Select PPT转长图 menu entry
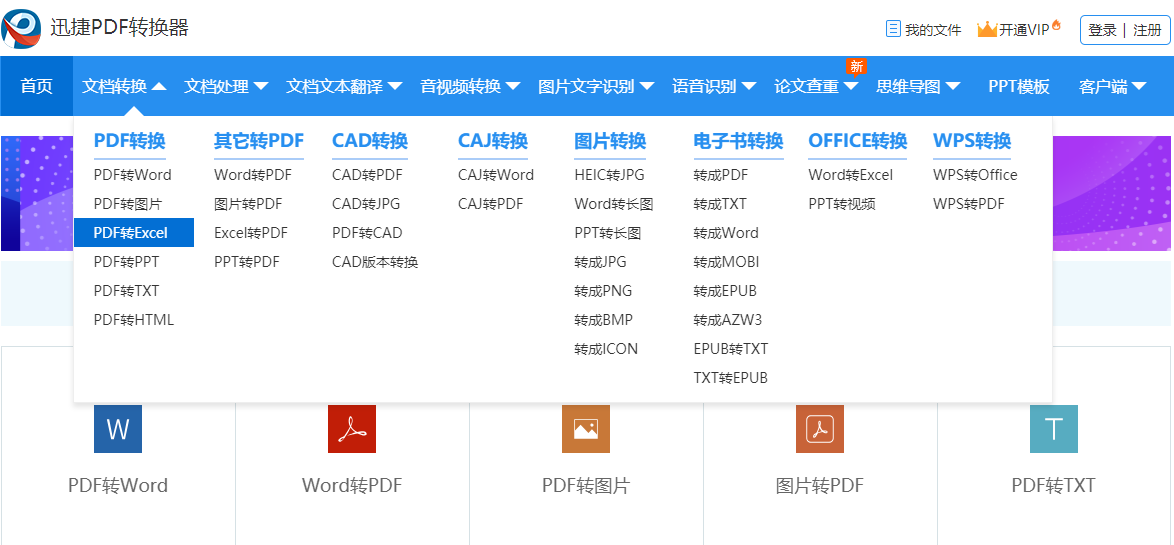Viewport: 1174px width, 545px height. (608, 233)
